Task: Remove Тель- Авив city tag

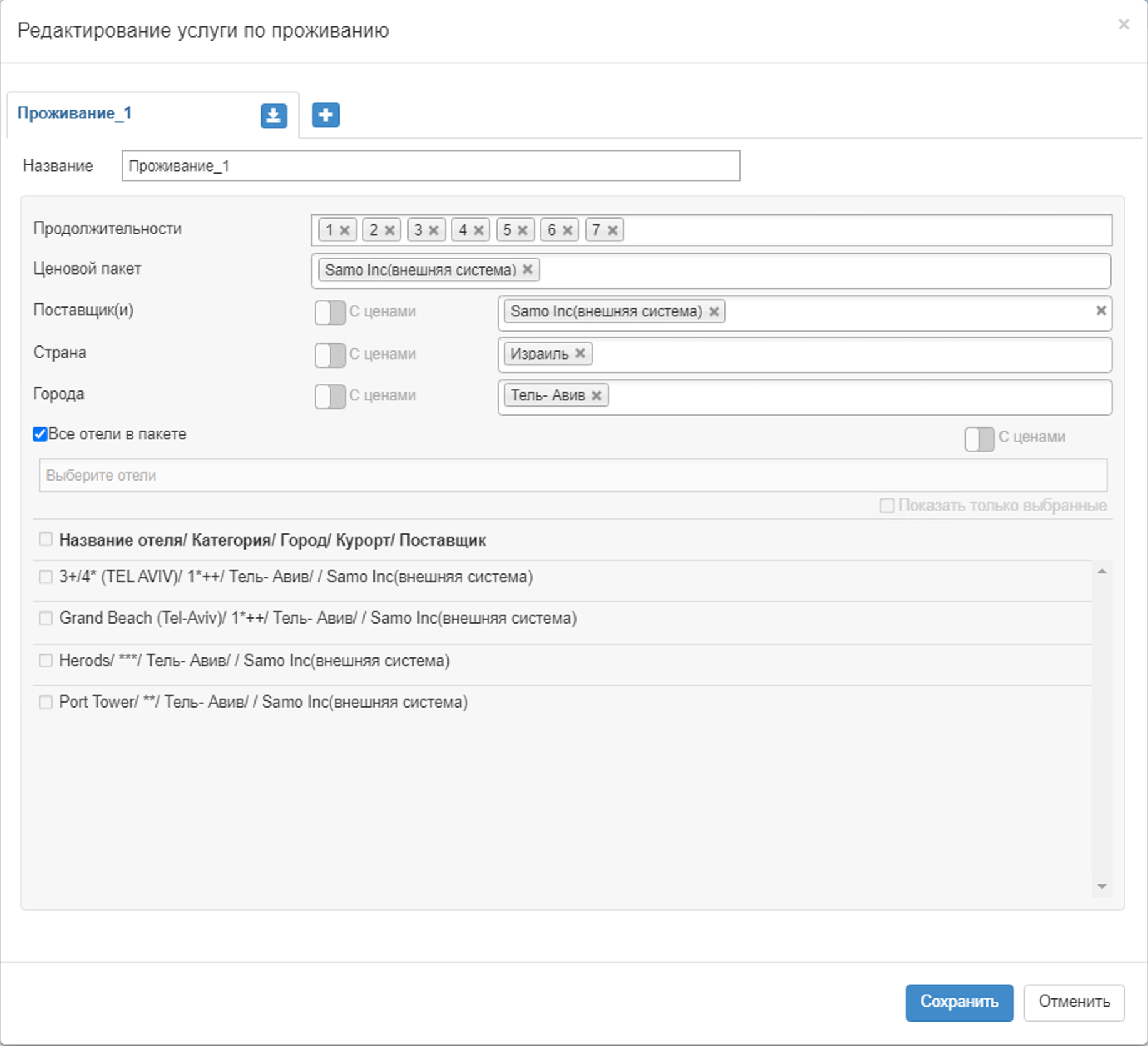Action: point(597,395)
